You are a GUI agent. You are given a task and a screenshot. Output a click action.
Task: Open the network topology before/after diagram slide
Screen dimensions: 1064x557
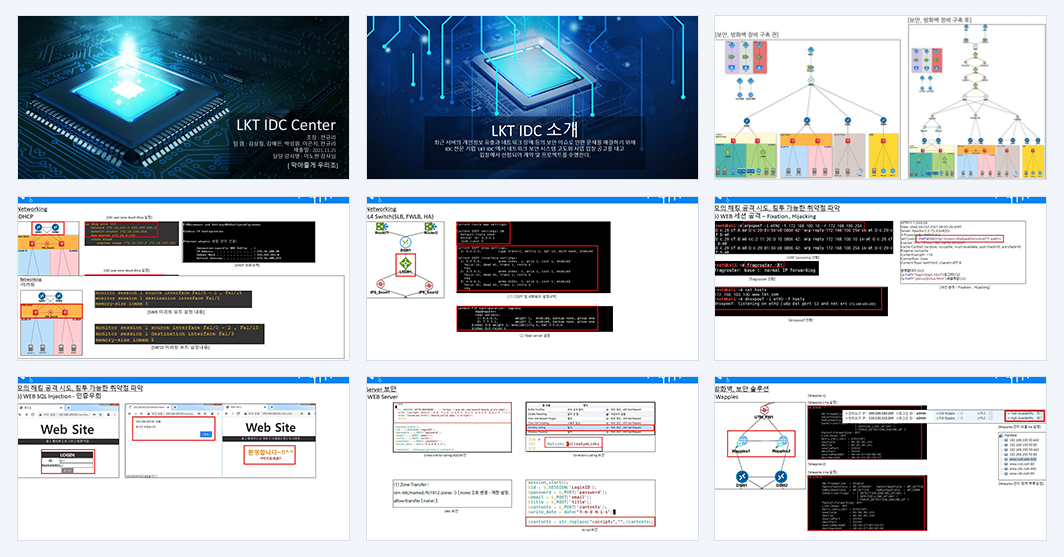pos(880,98)
